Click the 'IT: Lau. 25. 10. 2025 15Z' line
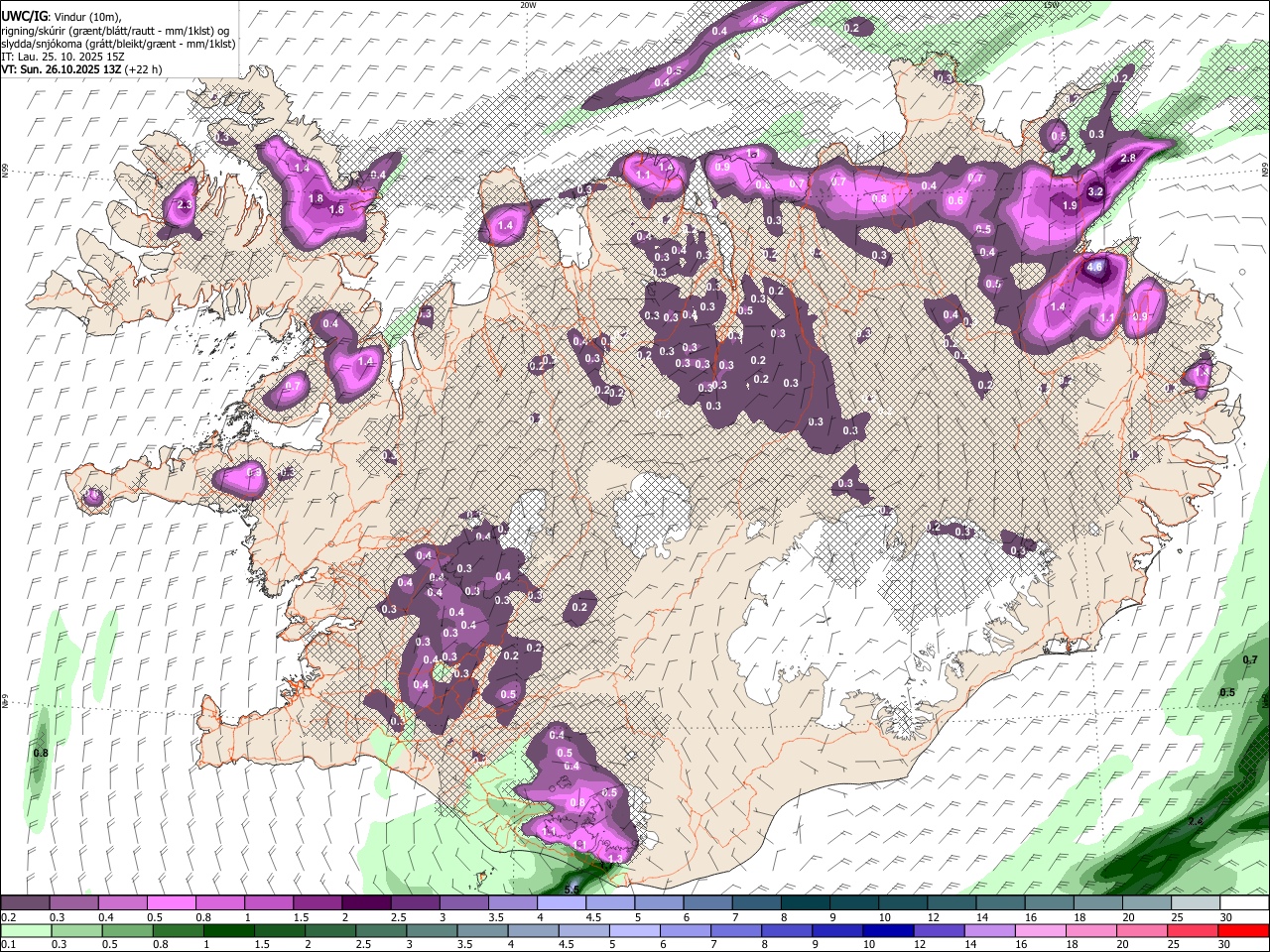Viewport: 1270px width, 952px height. [63, 57]
